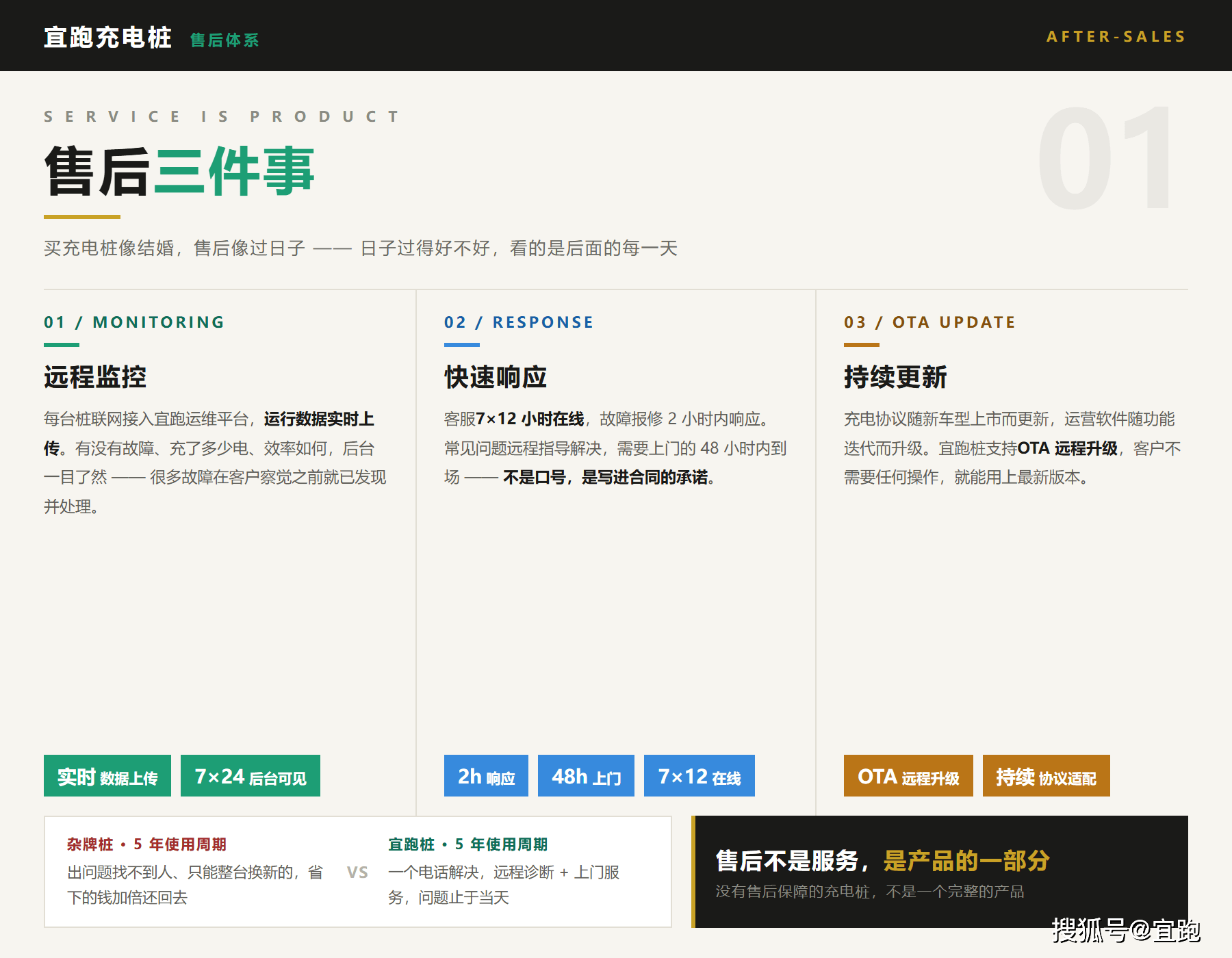The width and height of the screenshot is (1232, 958).
Task: Click the 杂牌桩 · 5 年使用周期 label
Action: click(146, 844)
